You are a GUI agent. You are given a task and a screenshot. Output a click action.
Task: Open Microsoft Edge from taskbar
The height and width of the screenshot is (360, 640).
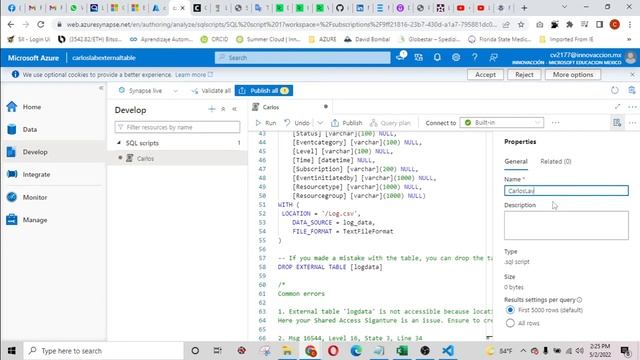tap(356, 351)
